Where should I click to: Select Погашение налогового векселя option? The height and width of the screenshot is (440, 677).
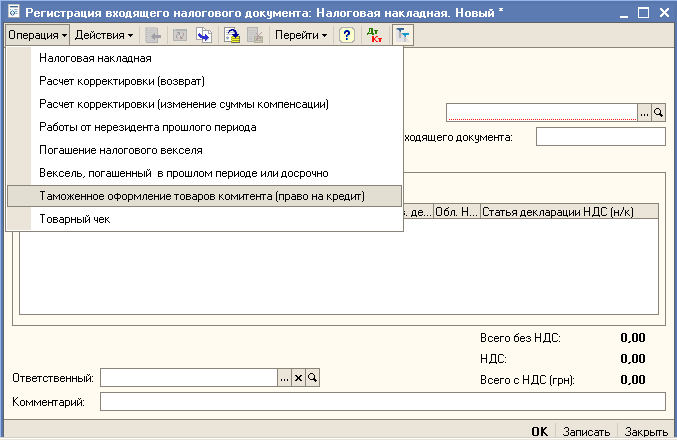[x=121, y=150]
